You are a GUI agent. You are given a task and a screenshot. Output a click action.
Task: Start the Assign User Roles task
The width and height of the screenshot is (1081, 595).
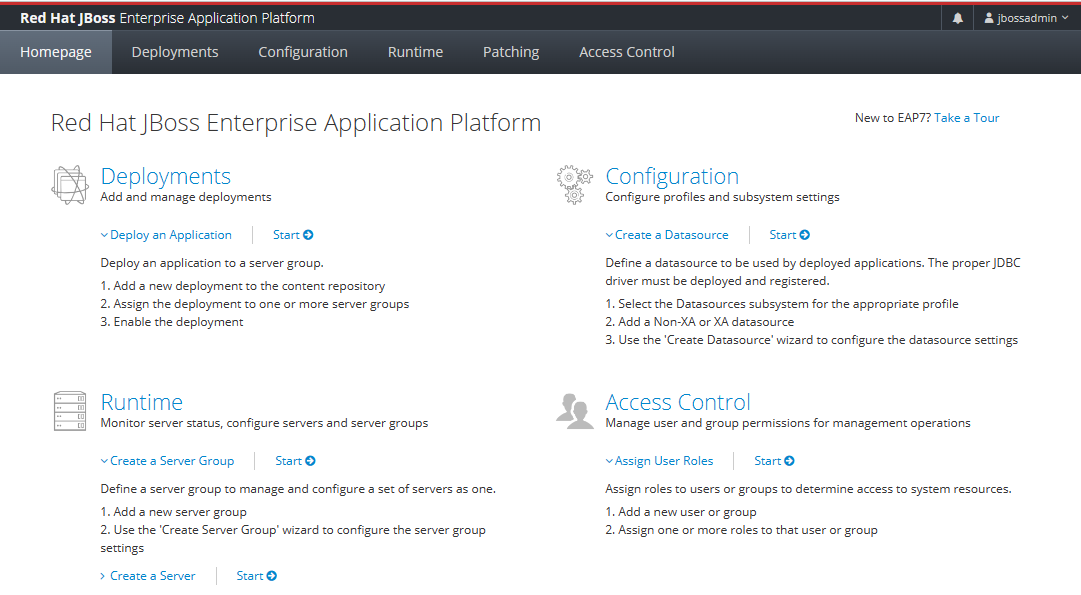774,461
